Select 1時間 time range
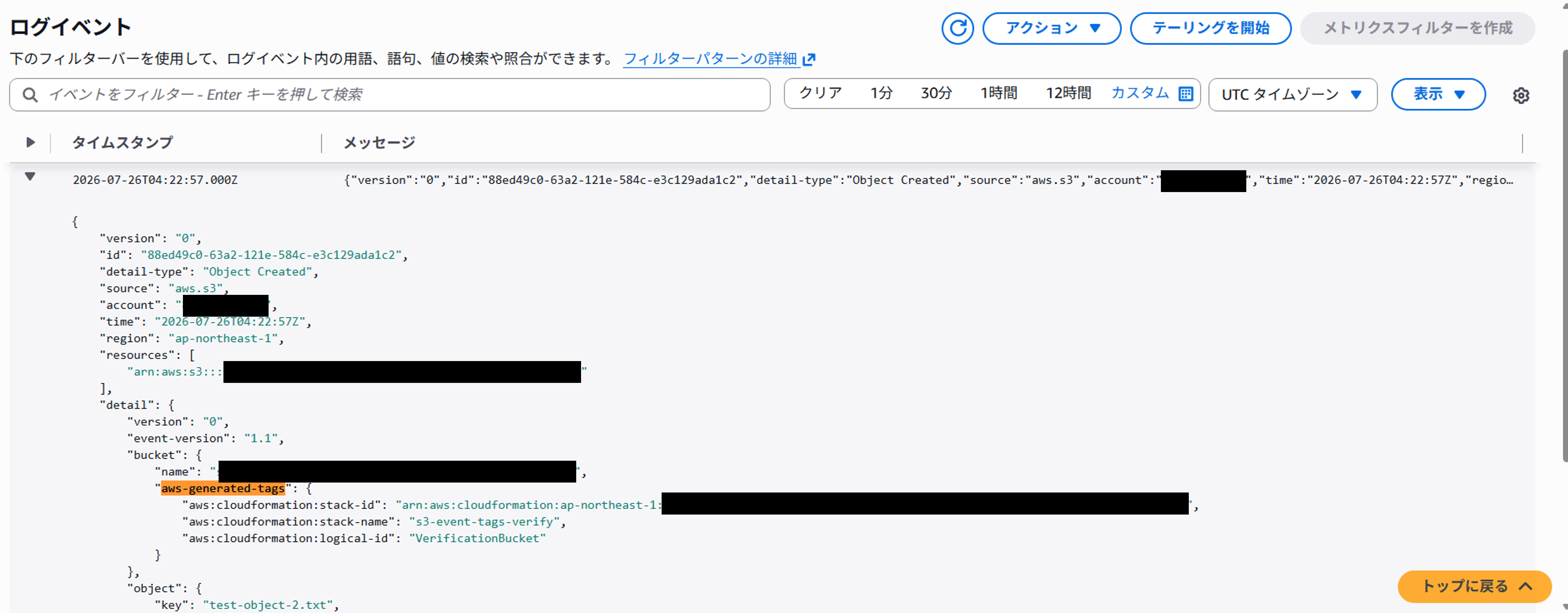Image resolution: width=1568 pixels, height=613 pixels. tap(998, 93)
